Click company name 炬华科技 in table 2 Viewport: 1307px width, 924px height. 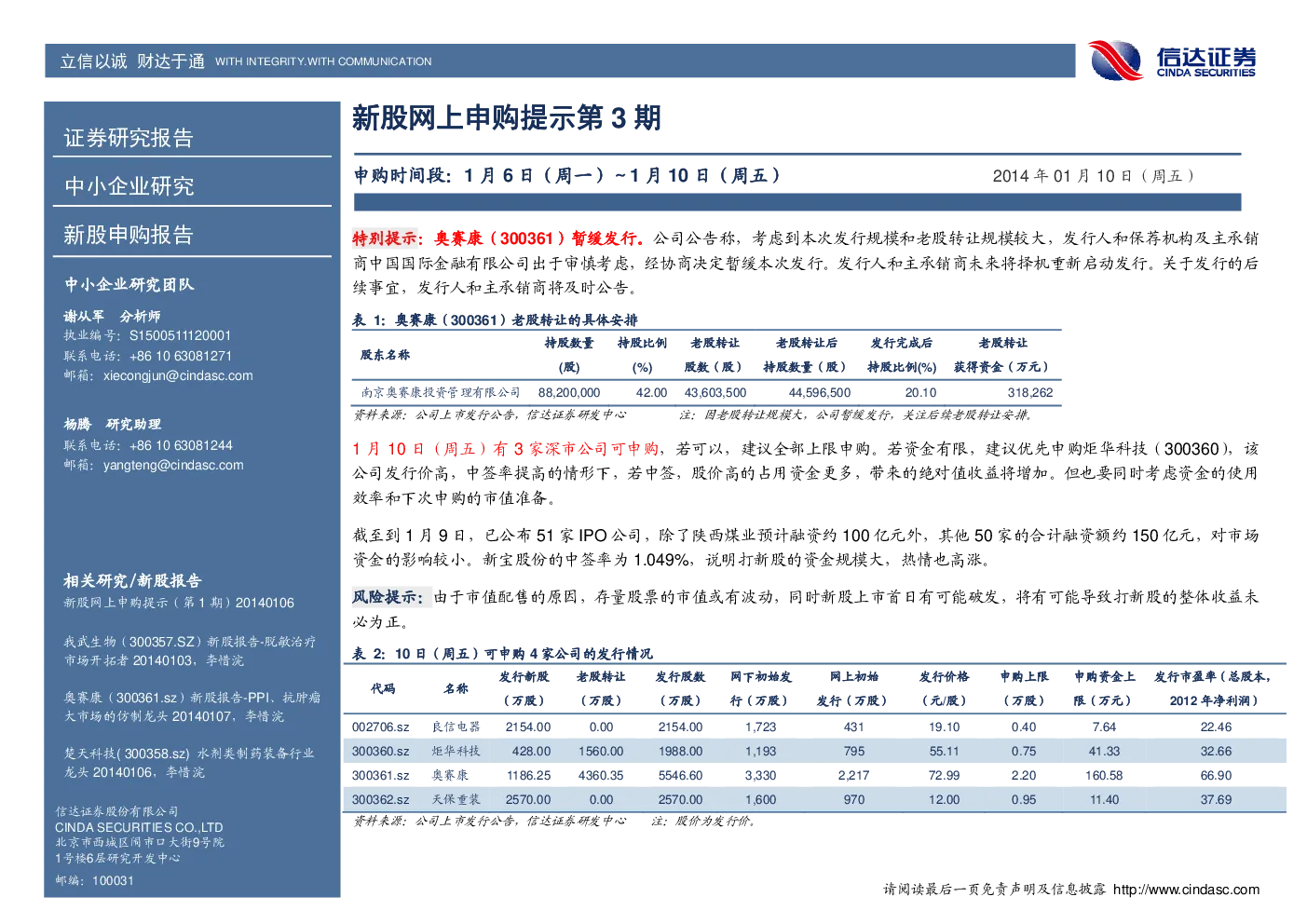click(x=456, y=752)
